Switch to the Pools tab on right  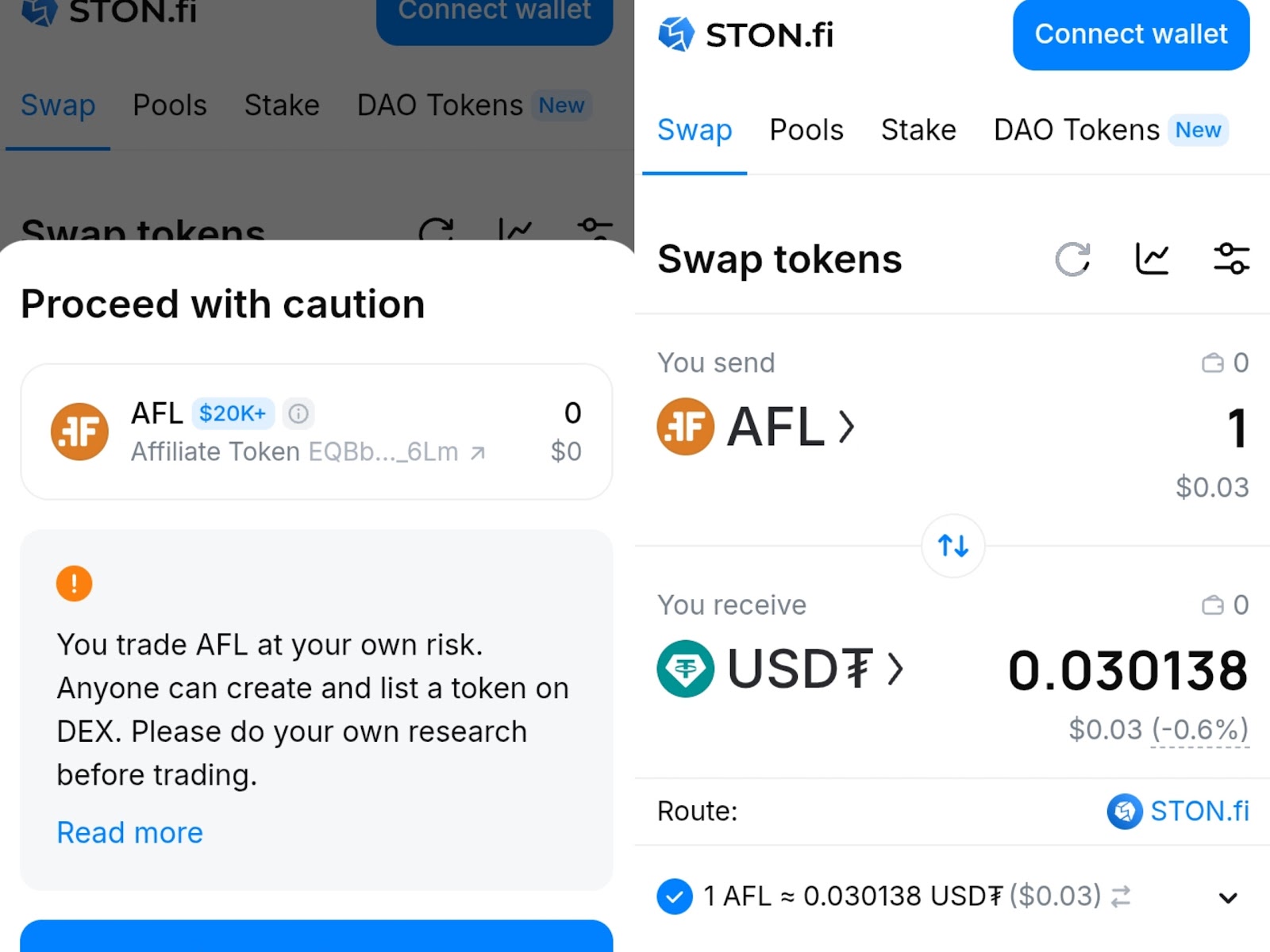806,130
